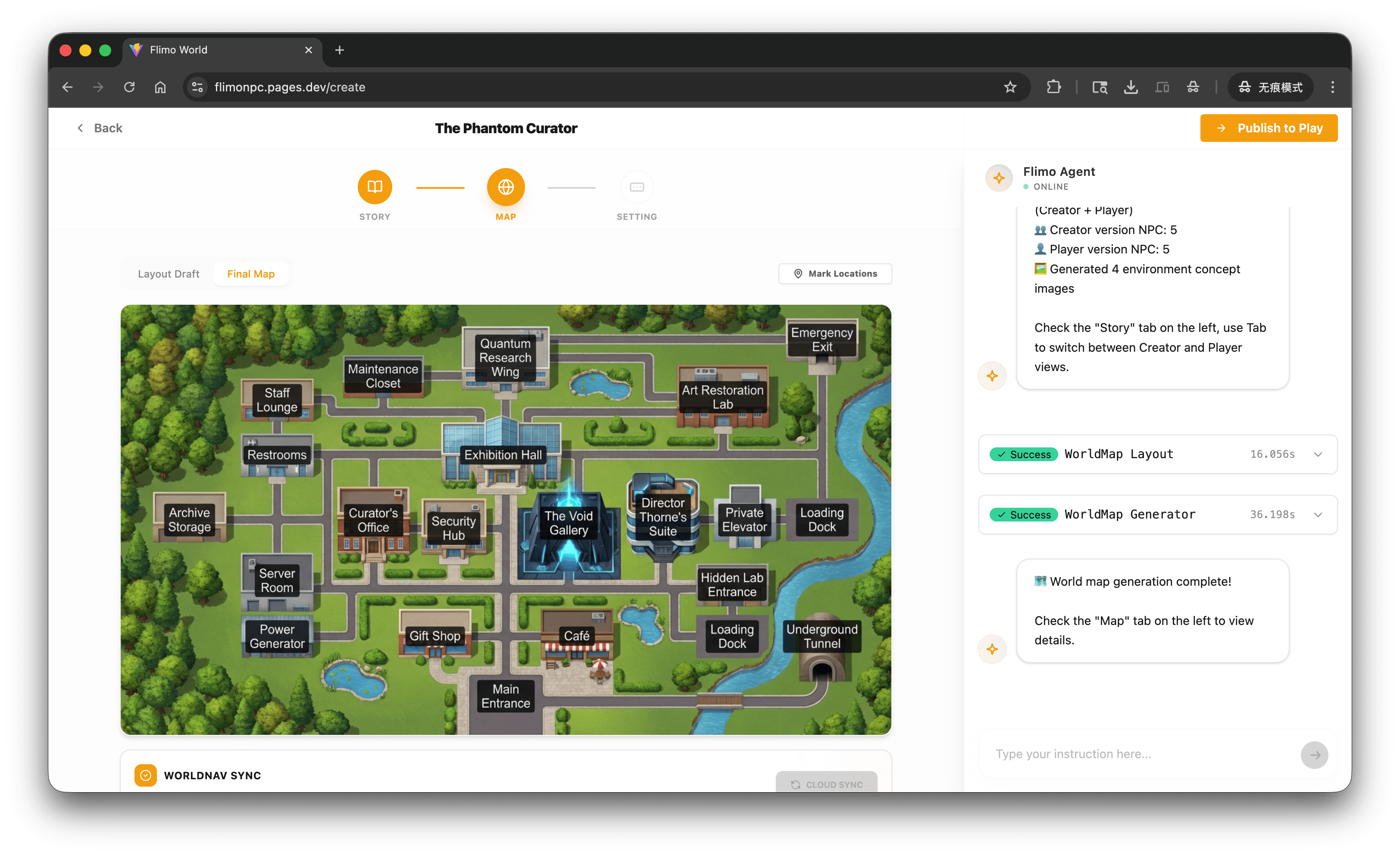The image size is (1400, 856).
Task: Bookmark this page with star icon
Action: point(1009,87)
